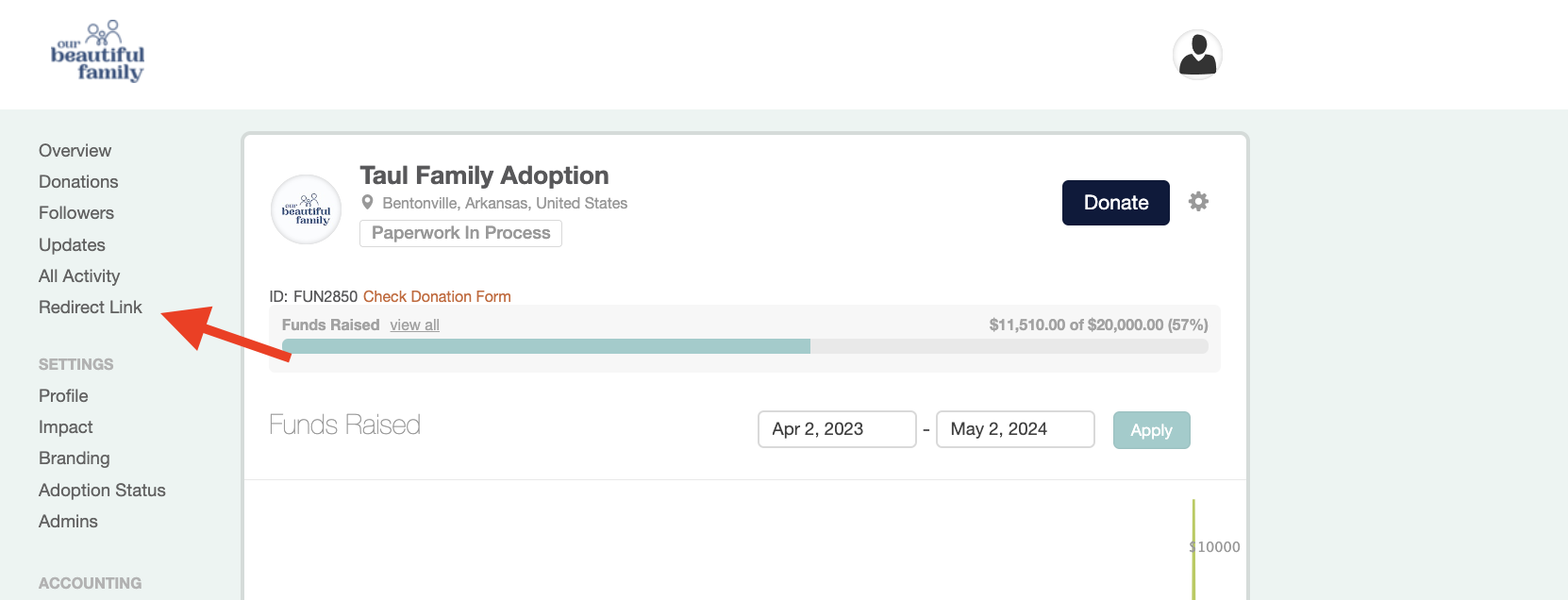1568x600 pixels.
Task: Open the Redirect Link page
Action: click(91, 308)
